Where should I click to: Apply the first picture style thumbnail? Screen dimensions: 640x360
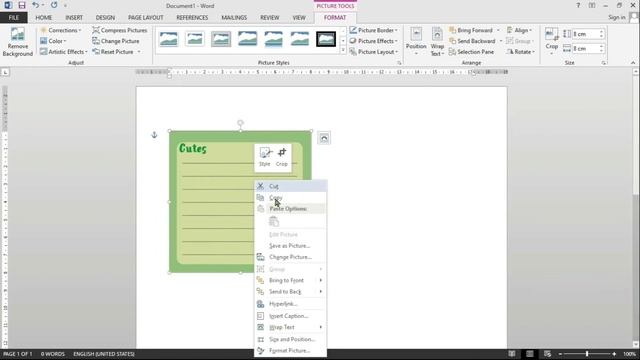point(169,39)
